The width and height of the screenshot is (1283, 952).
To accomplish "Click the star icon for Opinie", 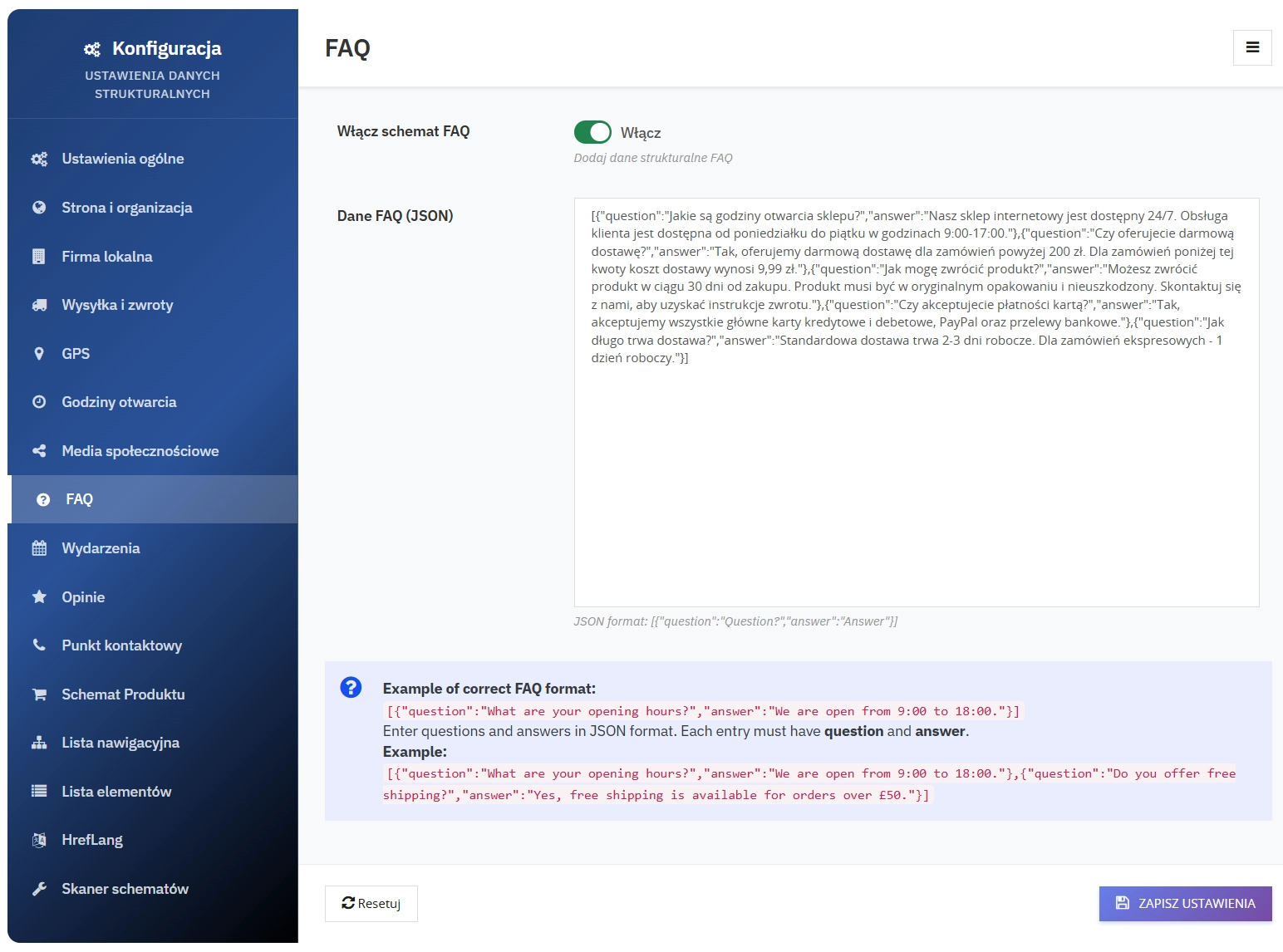I will 39,597.
